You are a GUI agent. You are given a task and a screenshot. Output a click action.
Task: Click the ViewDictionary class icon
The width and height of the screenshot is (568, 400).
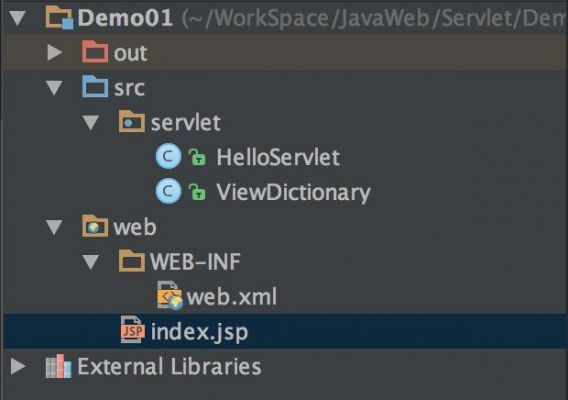tap(168, 191)
